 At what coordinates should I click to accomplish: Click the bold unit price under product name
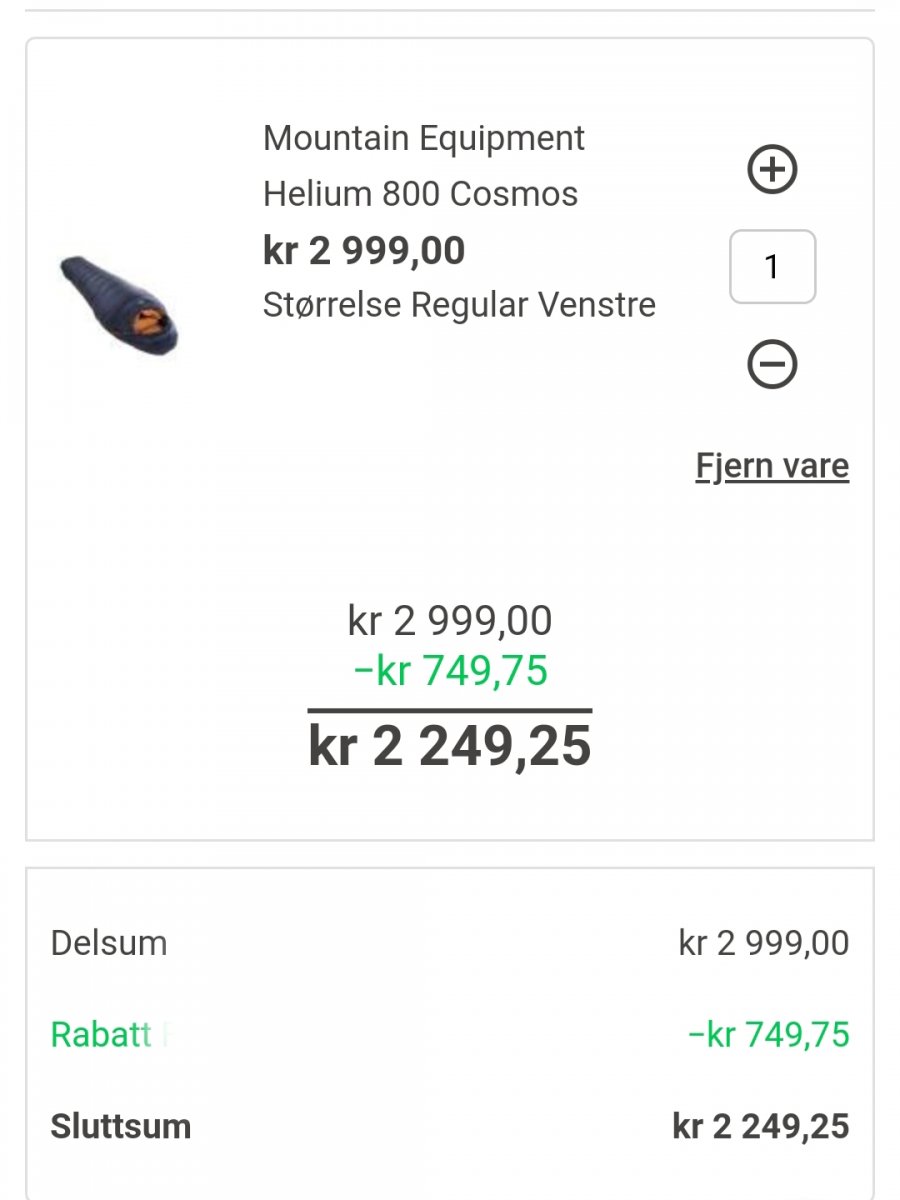click(364, 250)
